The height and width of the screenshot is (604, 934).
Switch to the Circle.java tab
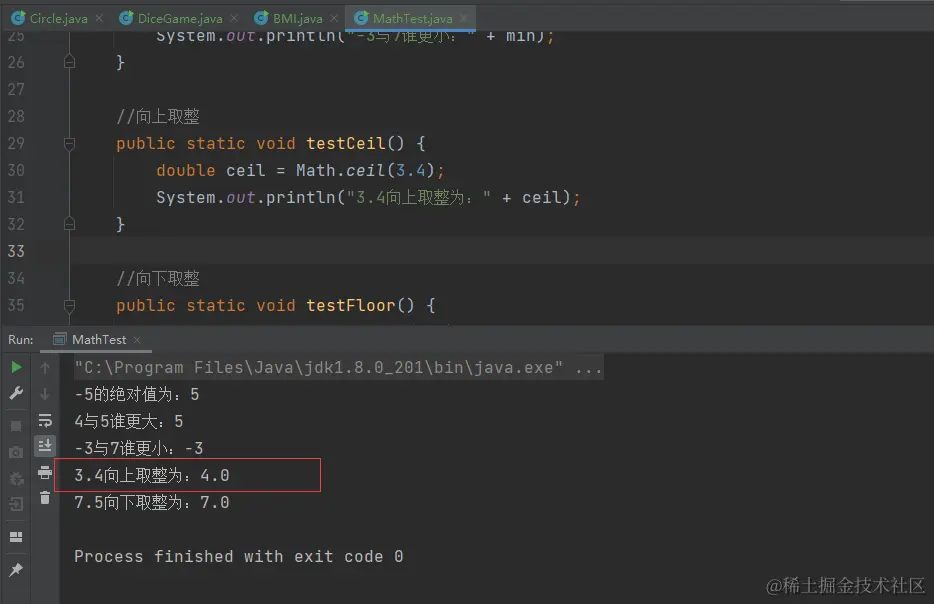pyautogui.click(x=58, y=18)
